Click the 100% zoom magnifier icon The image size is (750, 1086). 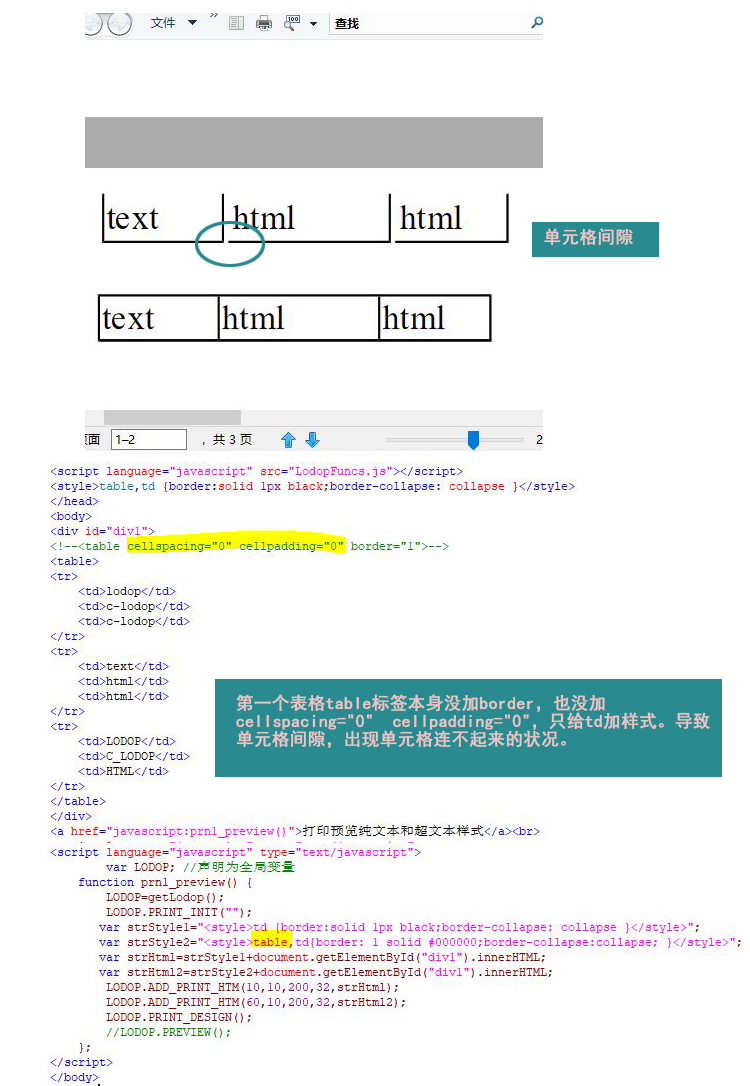tap(292, 23)
